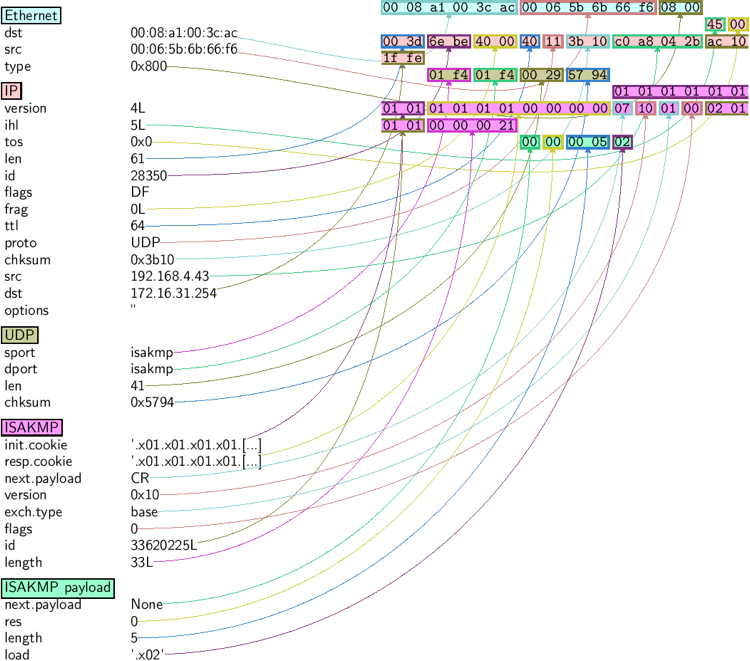Select hex bytes 00 08 a1 00 3c ac

(x=449, y=7)
